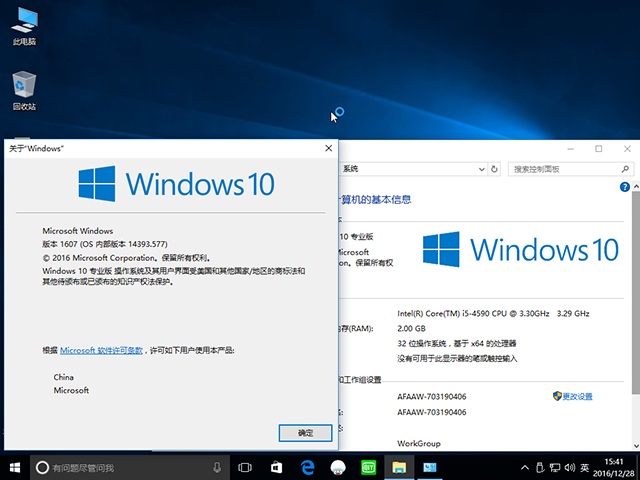
Task: Click the blue help question mark icon
Action: tap(625, 186)
